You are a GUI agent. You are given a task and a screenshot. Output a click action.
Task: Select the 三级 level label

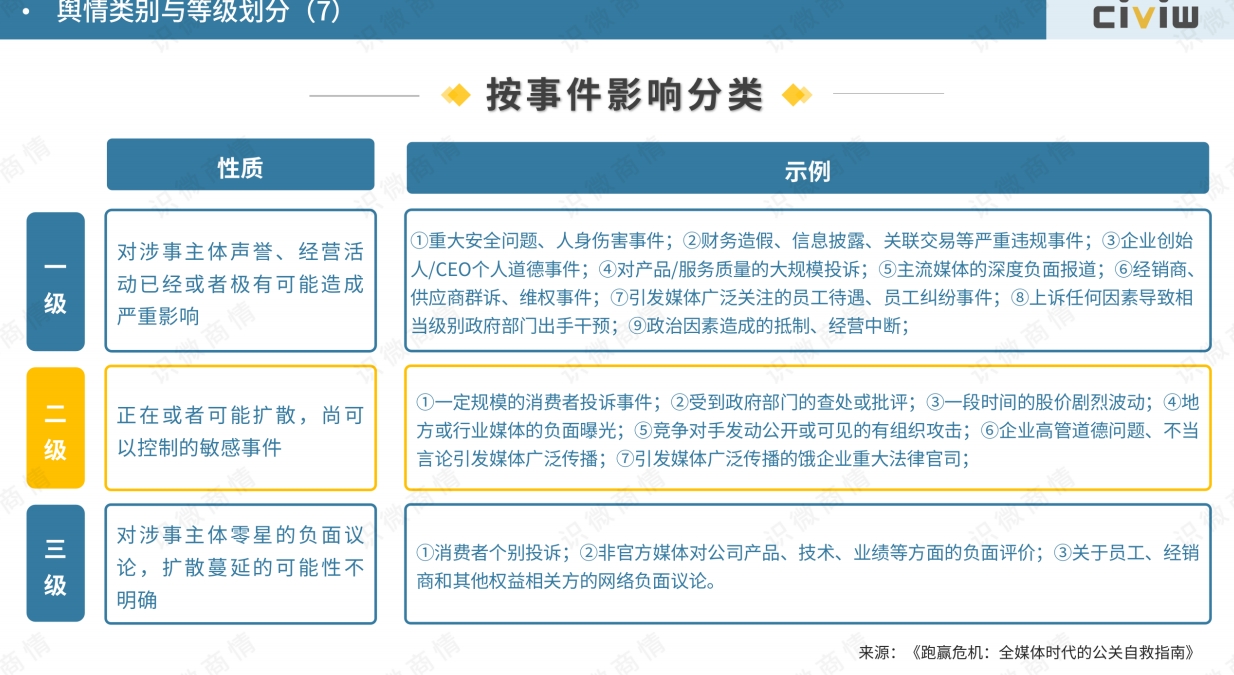[x=55, y=564]
